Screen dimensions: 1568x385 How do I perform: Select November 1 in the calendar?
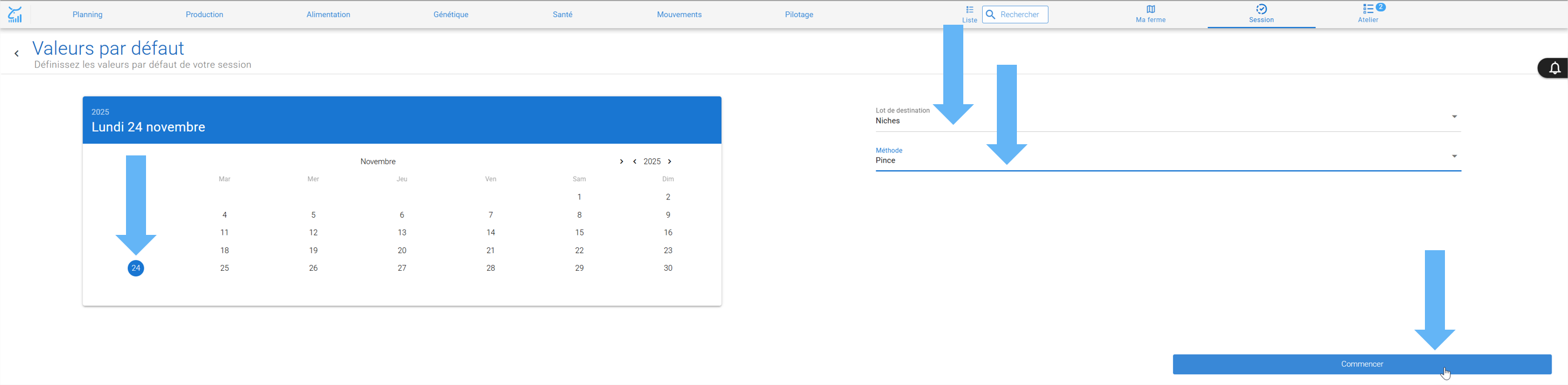579,197
